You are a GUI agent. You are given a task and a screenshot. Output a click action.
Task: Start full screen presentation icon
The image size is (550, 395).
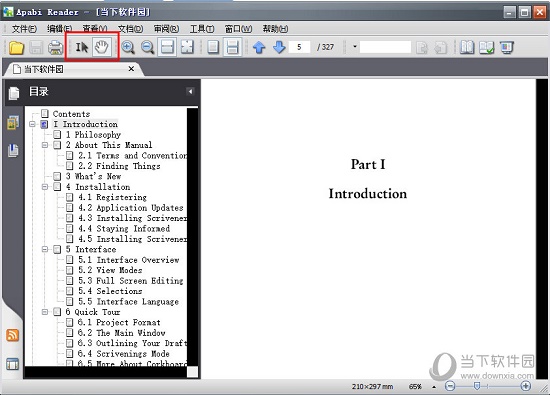point(506,47)
